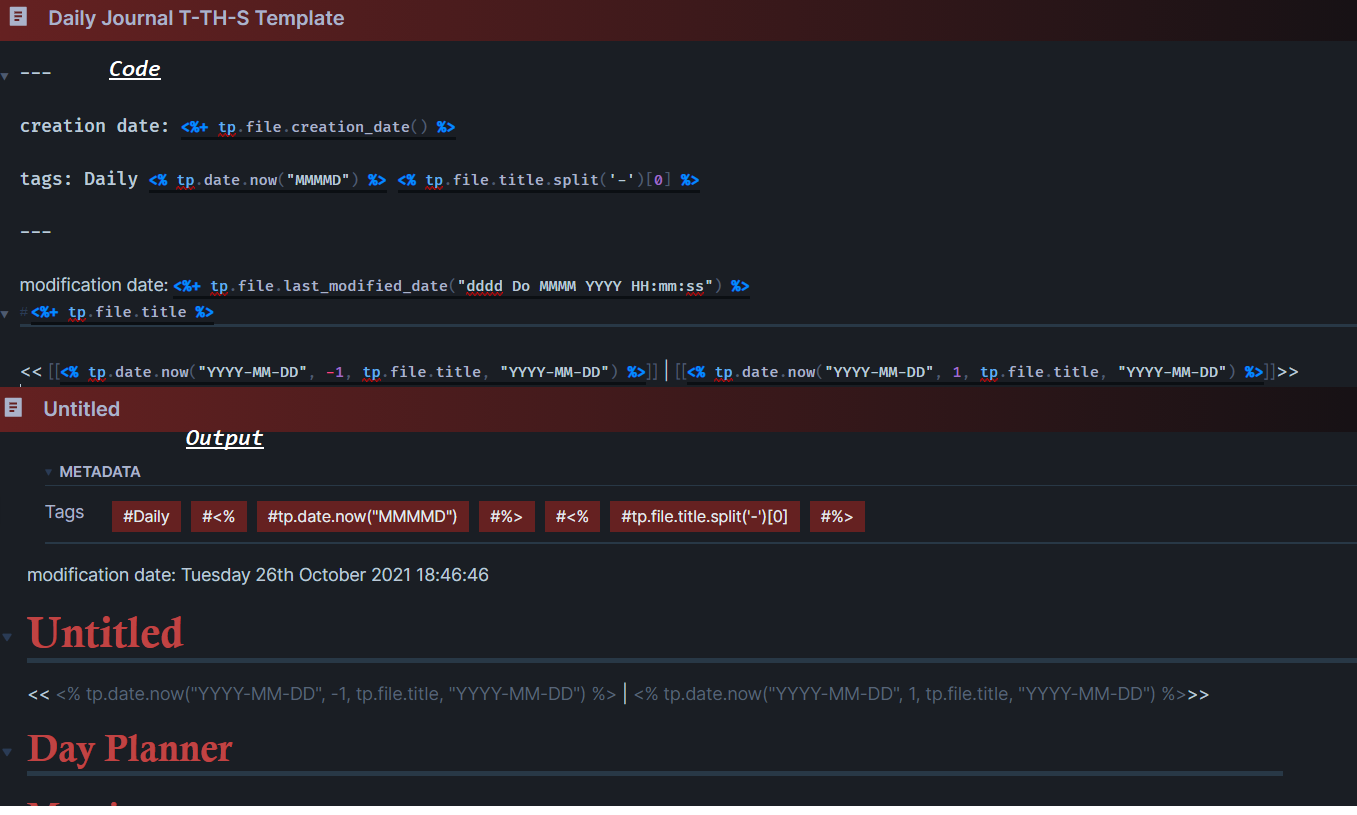Viewport: 1357px width, 815px height.
Task: Click the note icon beside "Daily Journal T-TH-S Template"
Action: tap(17, 17)
